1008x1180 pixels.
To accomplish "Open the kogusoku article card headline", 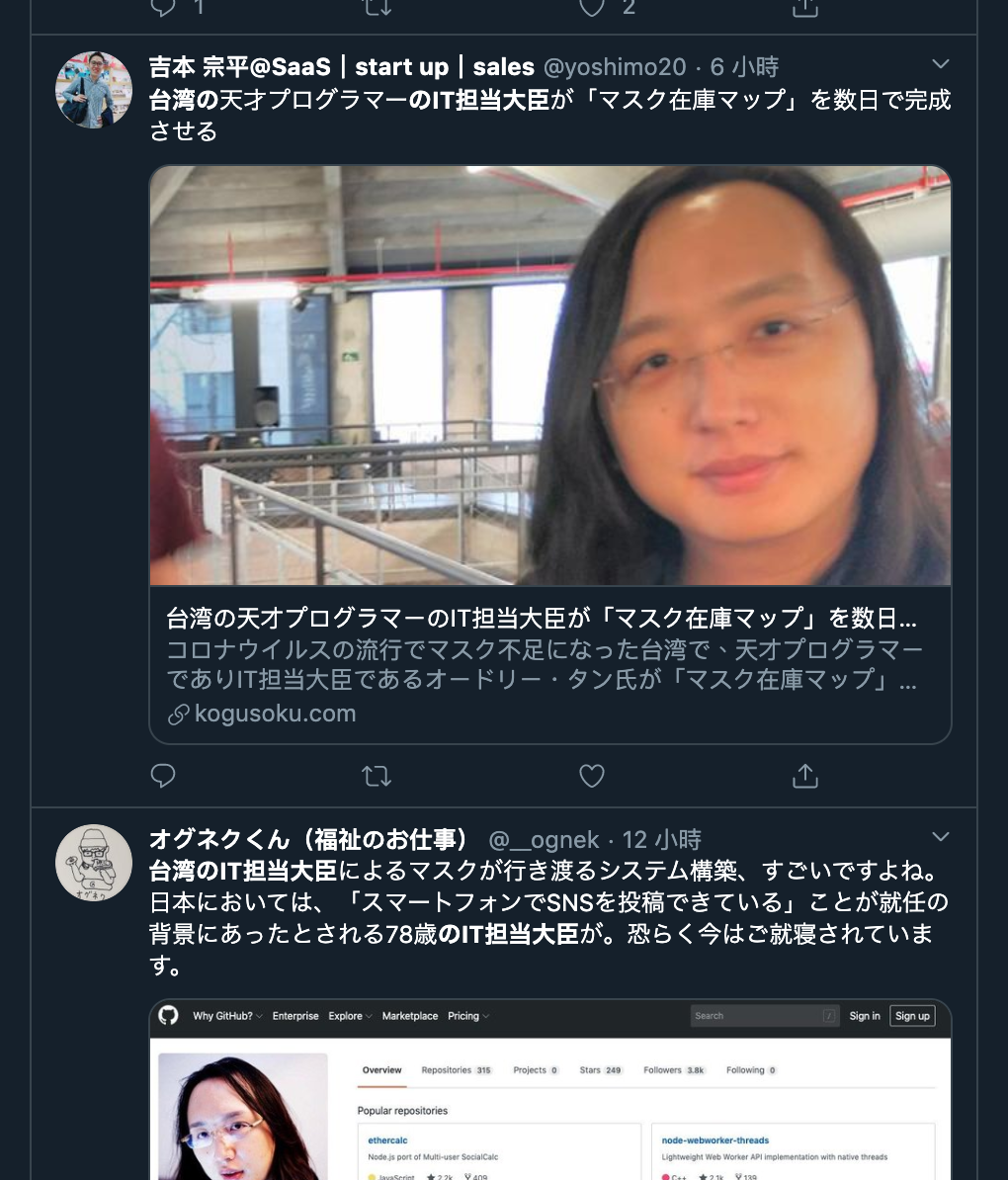I will coord(542,619).
